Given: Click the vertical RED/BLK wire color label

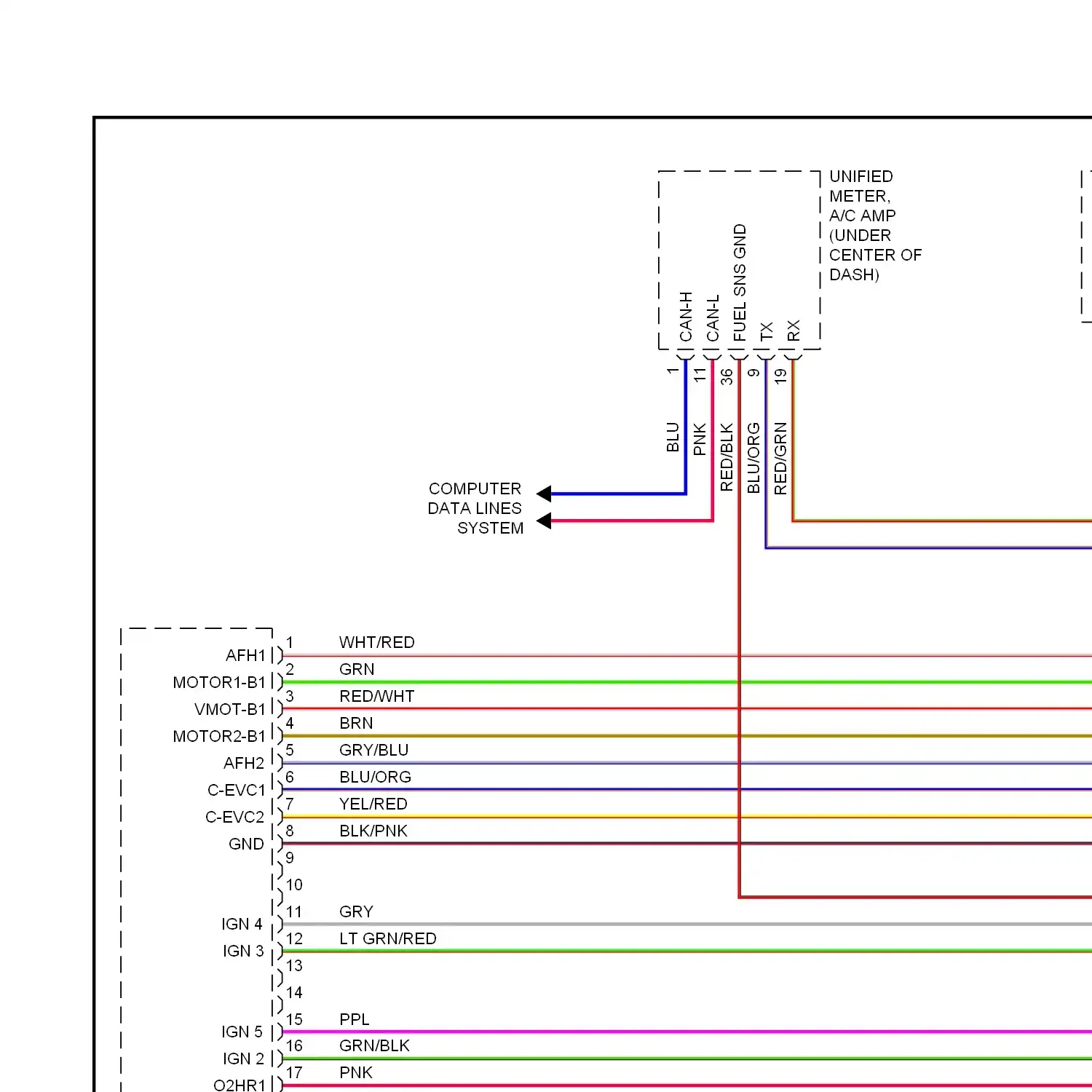Looking at the screenshot, I should coord(727,456).
